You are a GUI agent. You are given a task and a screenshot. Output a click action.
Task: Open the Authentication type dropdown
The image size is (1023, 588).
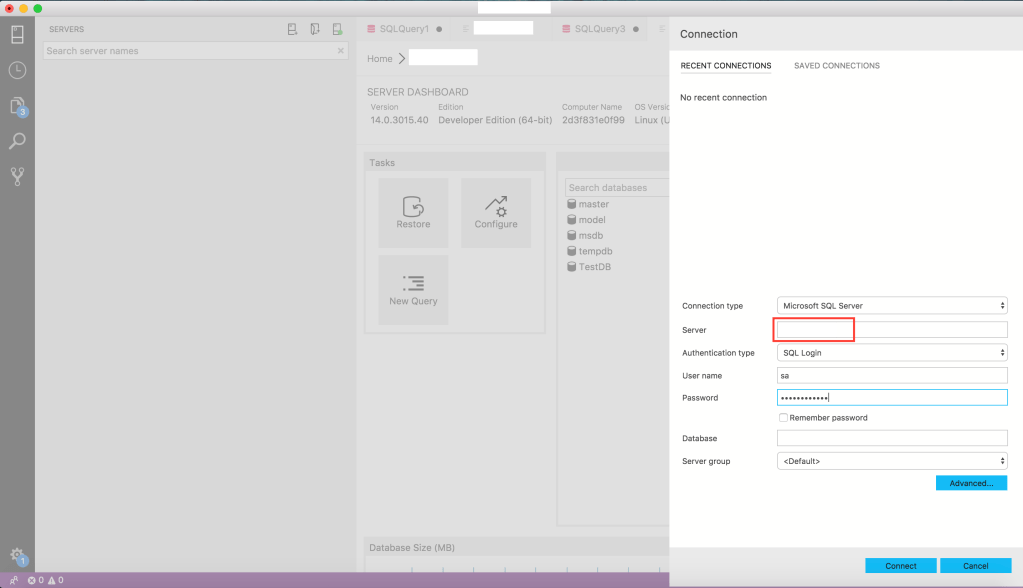coord(891,353)
